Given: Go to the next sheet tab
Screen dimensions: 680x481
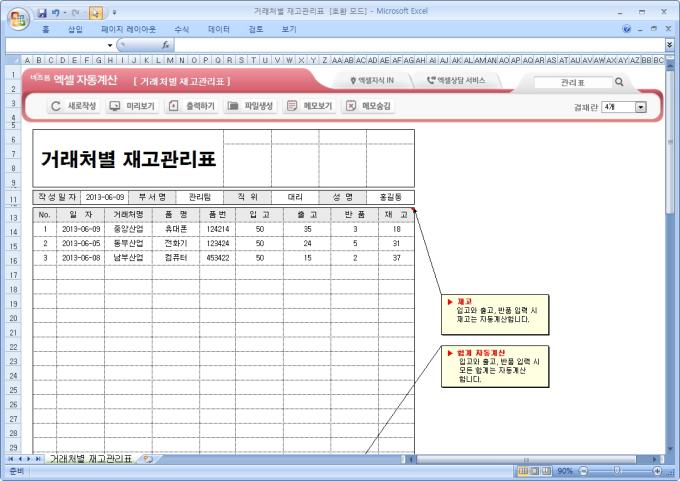Looking at the screenshot, I should (x=29, y=459).
